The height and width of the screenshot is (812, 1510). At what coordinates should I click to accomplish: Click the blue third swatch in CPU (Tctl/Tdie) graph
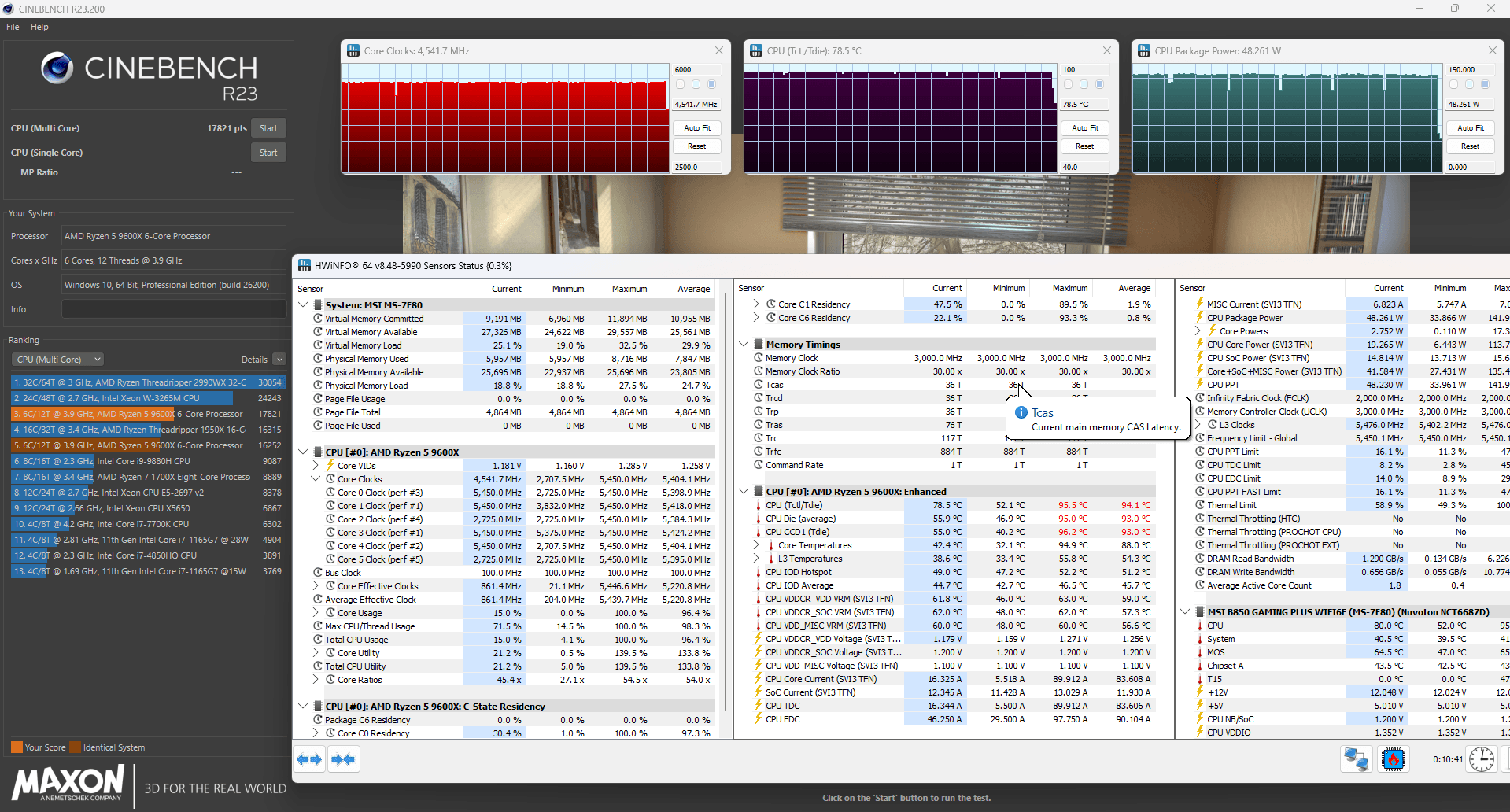point(1100,84)
